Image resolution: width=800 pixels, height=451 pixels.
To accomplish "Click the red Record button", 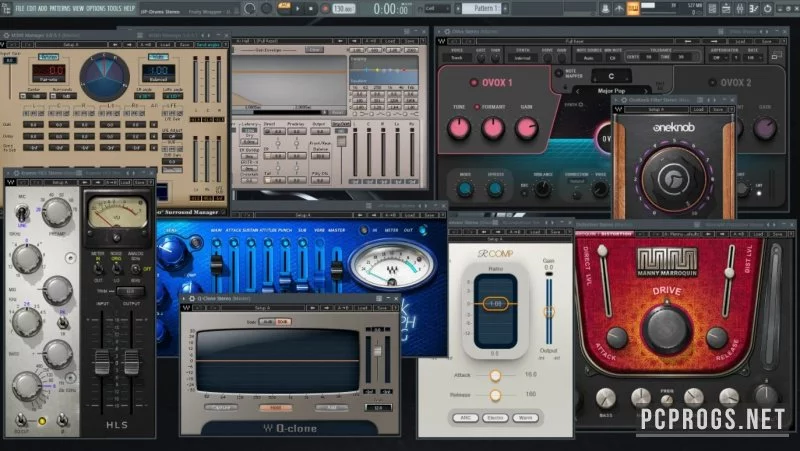I will coord(324,9).
